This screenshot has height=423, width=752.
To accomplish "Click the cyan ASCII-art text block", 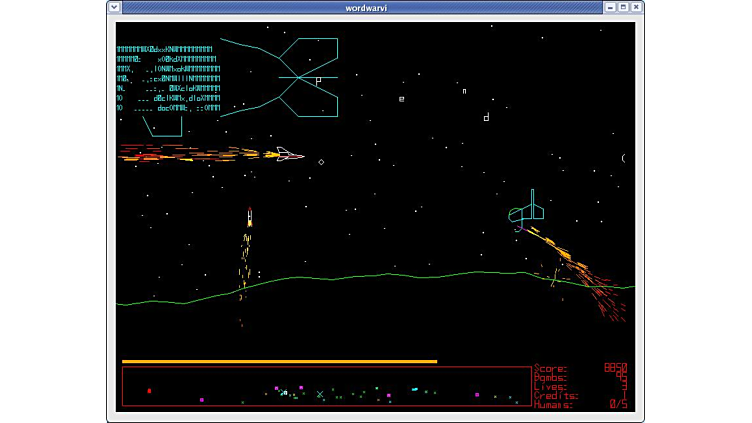I will 168,78.
